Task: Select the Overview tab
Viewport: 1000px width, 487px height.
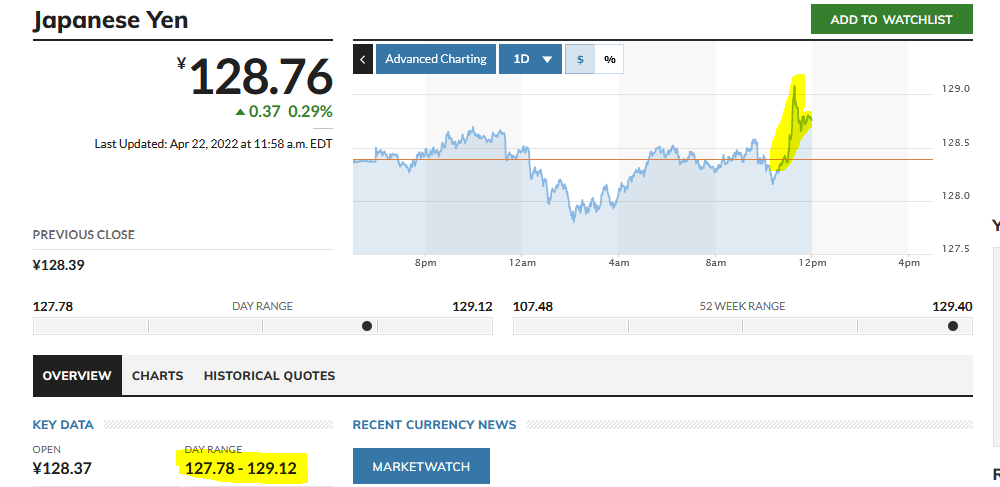Action: (x=77, y=376)
